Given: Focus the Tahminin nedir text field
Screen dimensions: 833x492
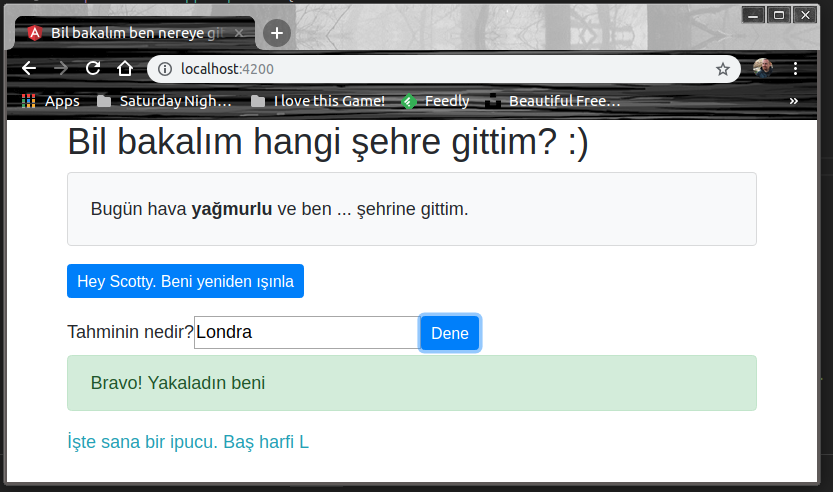Looking at the screenshot, I should click(306, 333).
